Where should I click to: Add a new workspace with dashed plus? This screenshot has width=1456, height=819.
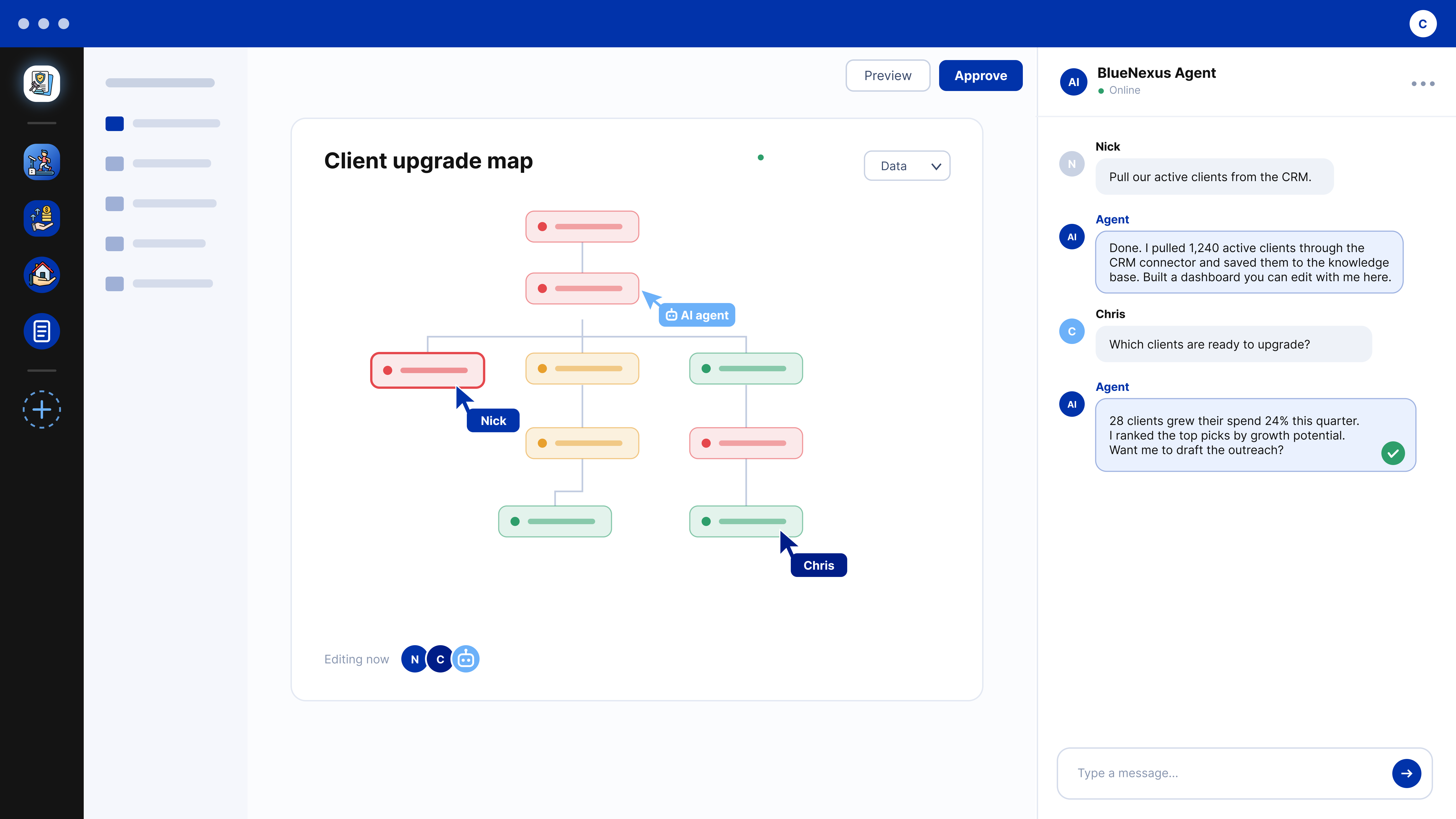click(x=42, y=409)
